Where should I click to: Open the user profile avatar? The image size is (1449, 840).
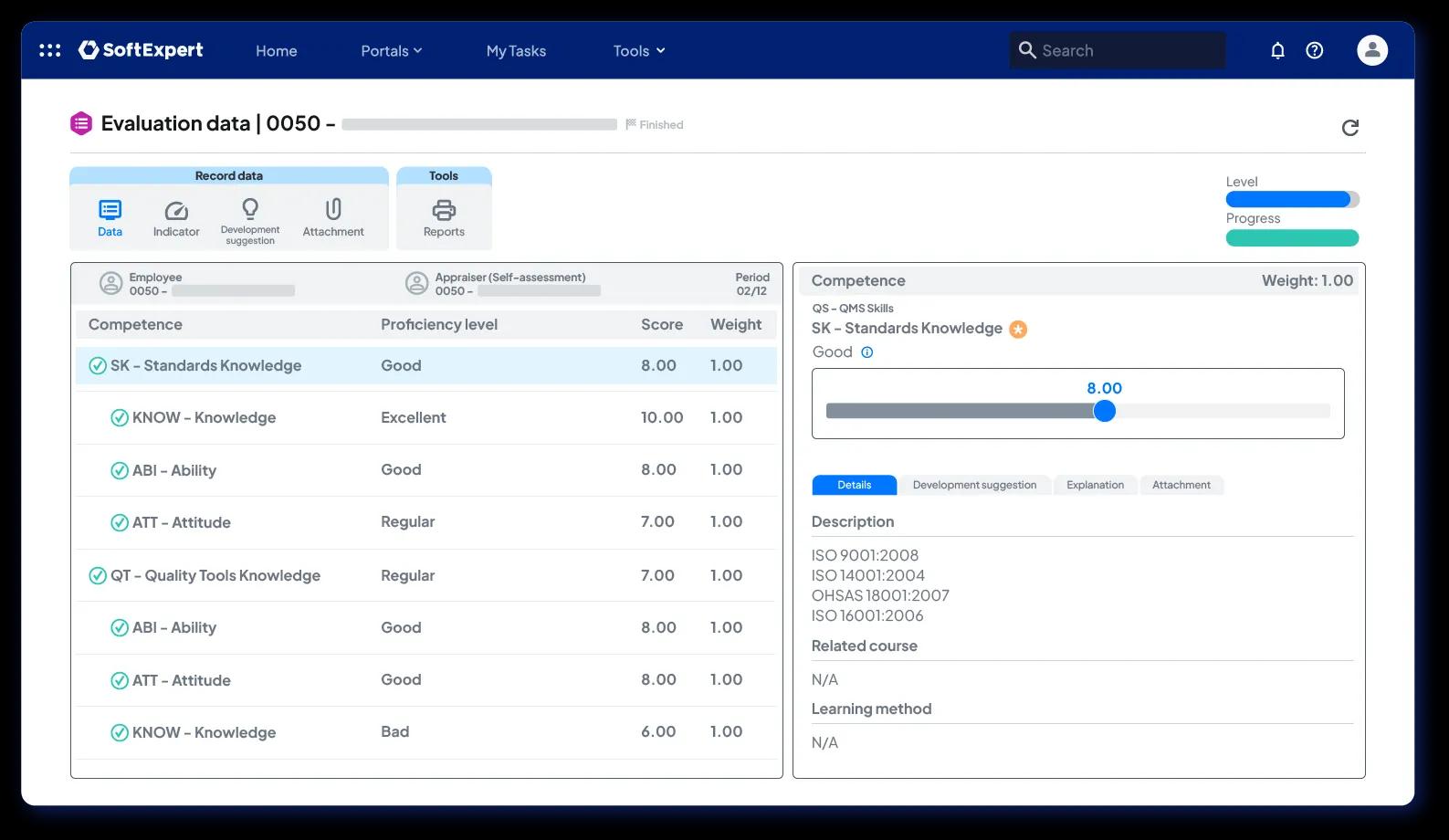click(1371, 50)
